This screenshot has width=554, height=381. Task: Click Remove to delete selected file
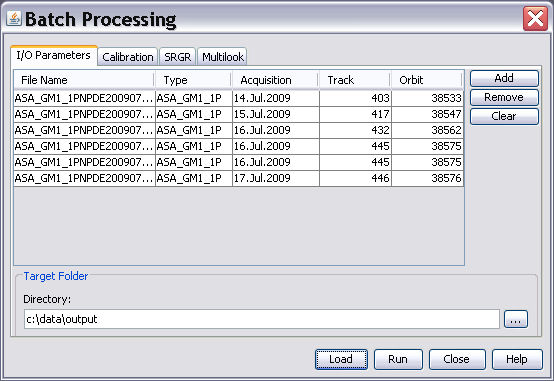pyautogui.click(x=504, y=97)
